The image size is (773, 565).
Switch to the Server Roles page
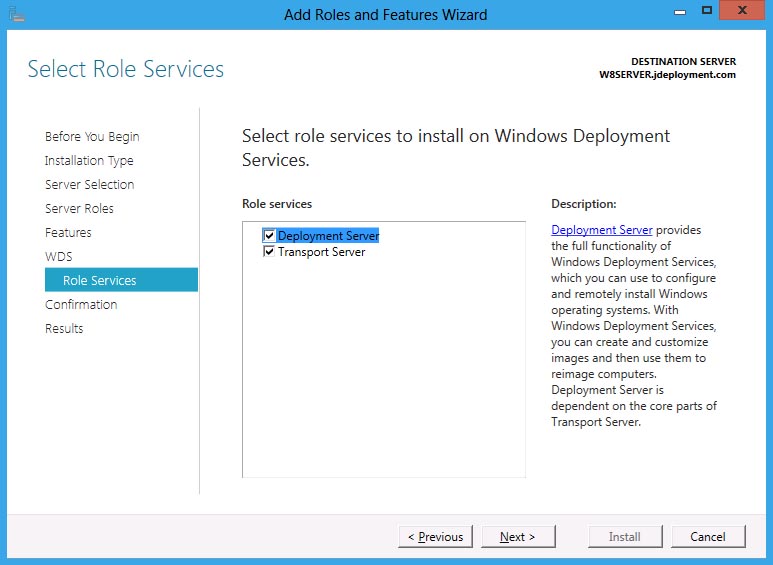(79, 209)
